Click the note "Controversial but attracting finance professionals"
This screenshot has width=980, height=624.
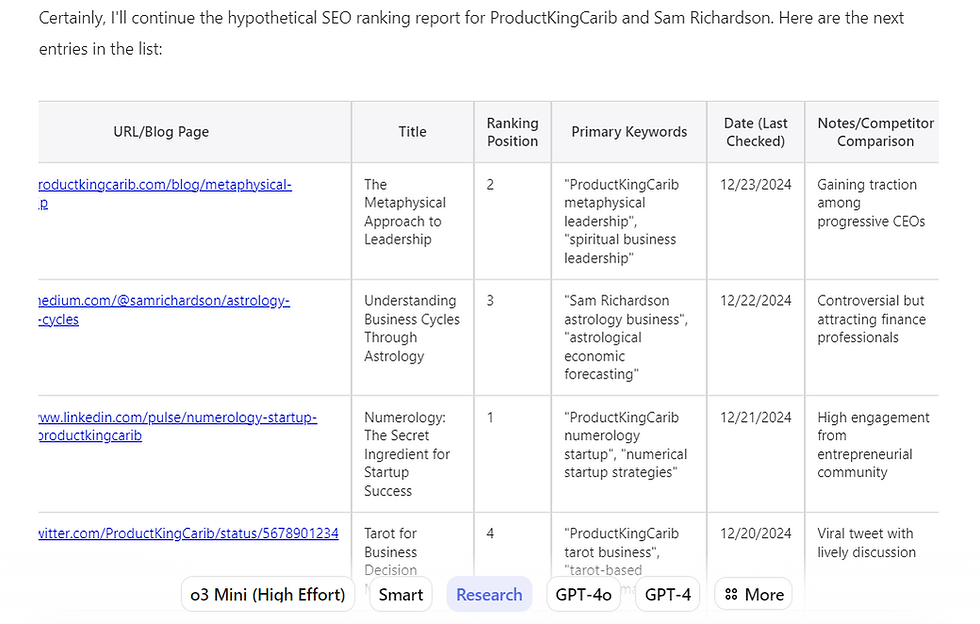pyautogui.click(x=871, y=319)
